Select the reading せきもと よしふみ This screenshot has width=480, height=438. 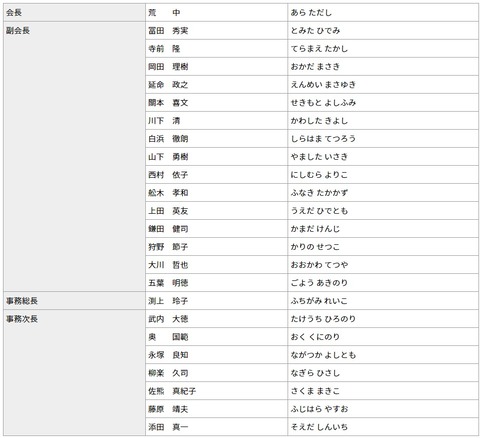323,103
